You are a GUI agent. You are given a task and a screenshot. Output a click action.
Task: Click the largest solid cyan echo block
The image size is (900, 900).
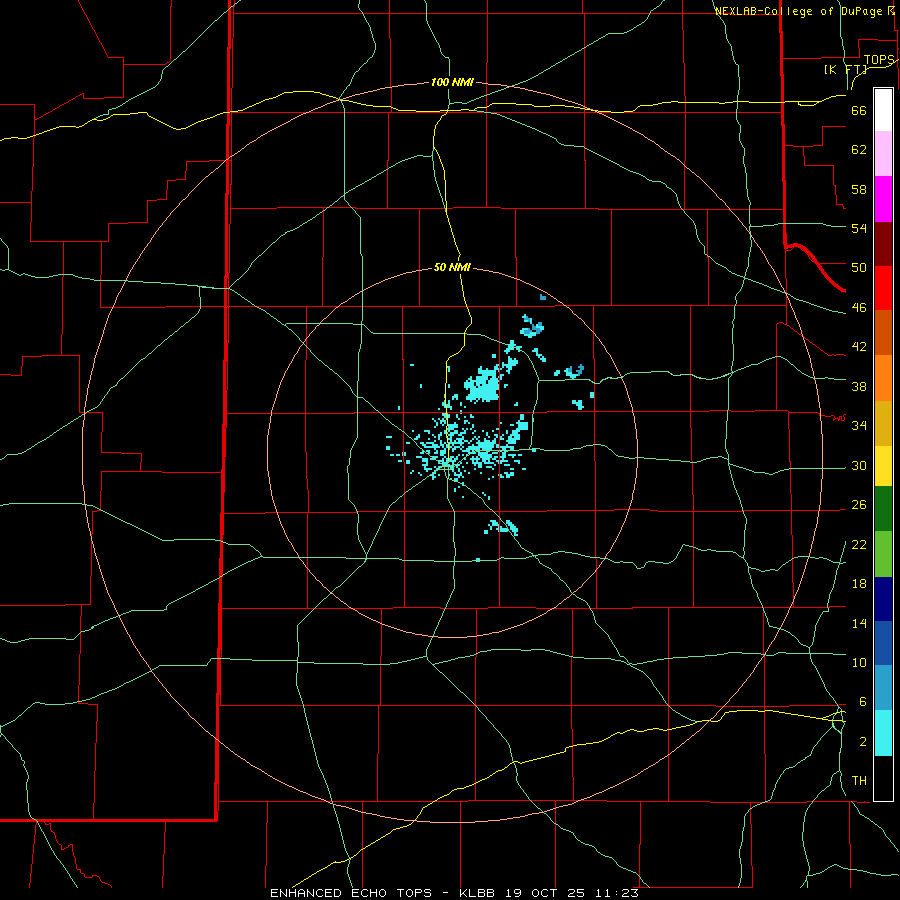(x=483, y=385)
